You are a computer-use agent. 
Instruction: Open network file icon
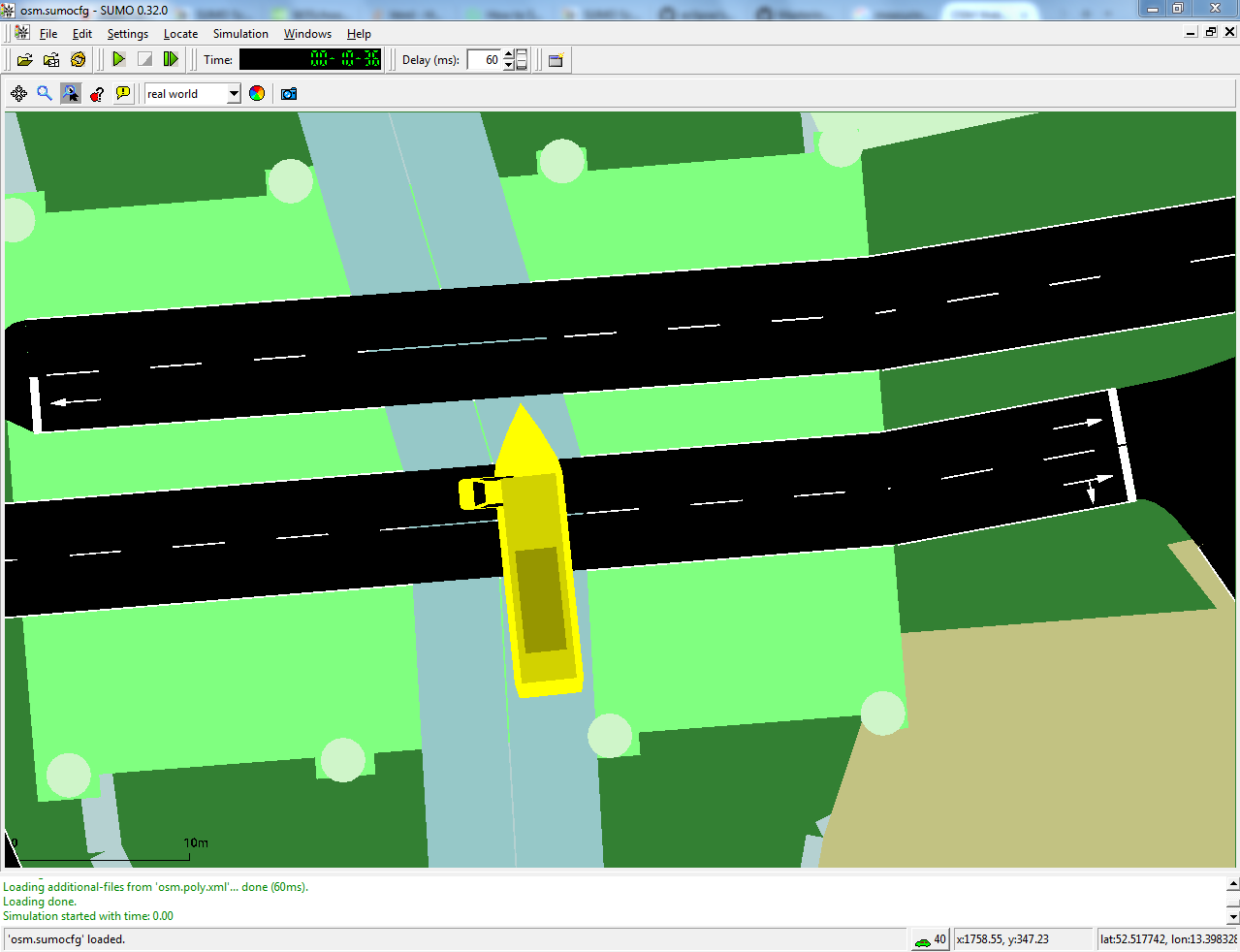pyautogui.click(x=51, y=60)
